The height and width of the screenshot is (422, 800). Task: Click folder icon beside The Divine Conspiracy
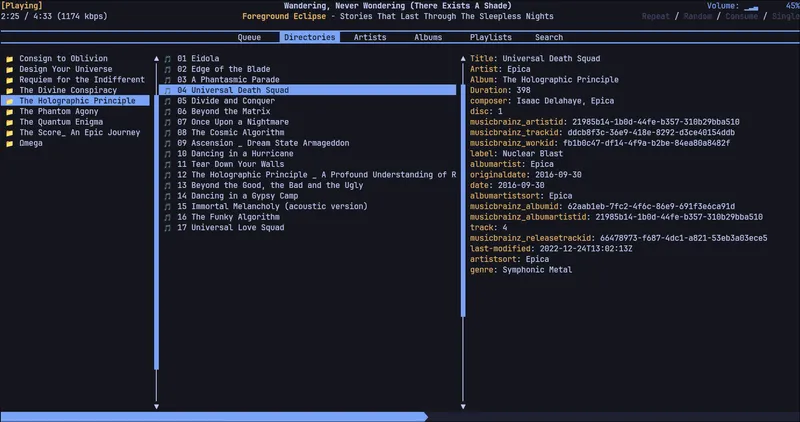[9, 90]
